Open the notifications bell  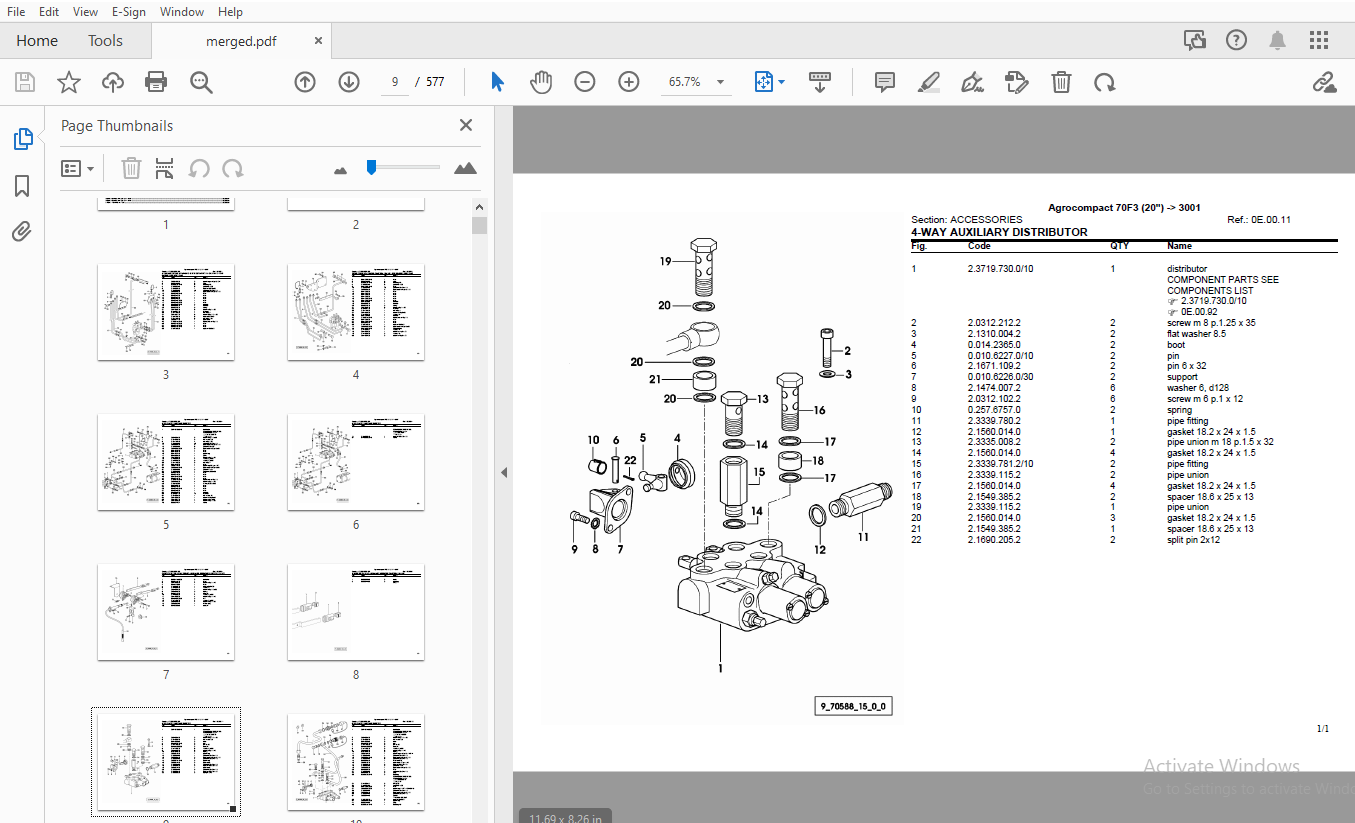(1278, 41)
